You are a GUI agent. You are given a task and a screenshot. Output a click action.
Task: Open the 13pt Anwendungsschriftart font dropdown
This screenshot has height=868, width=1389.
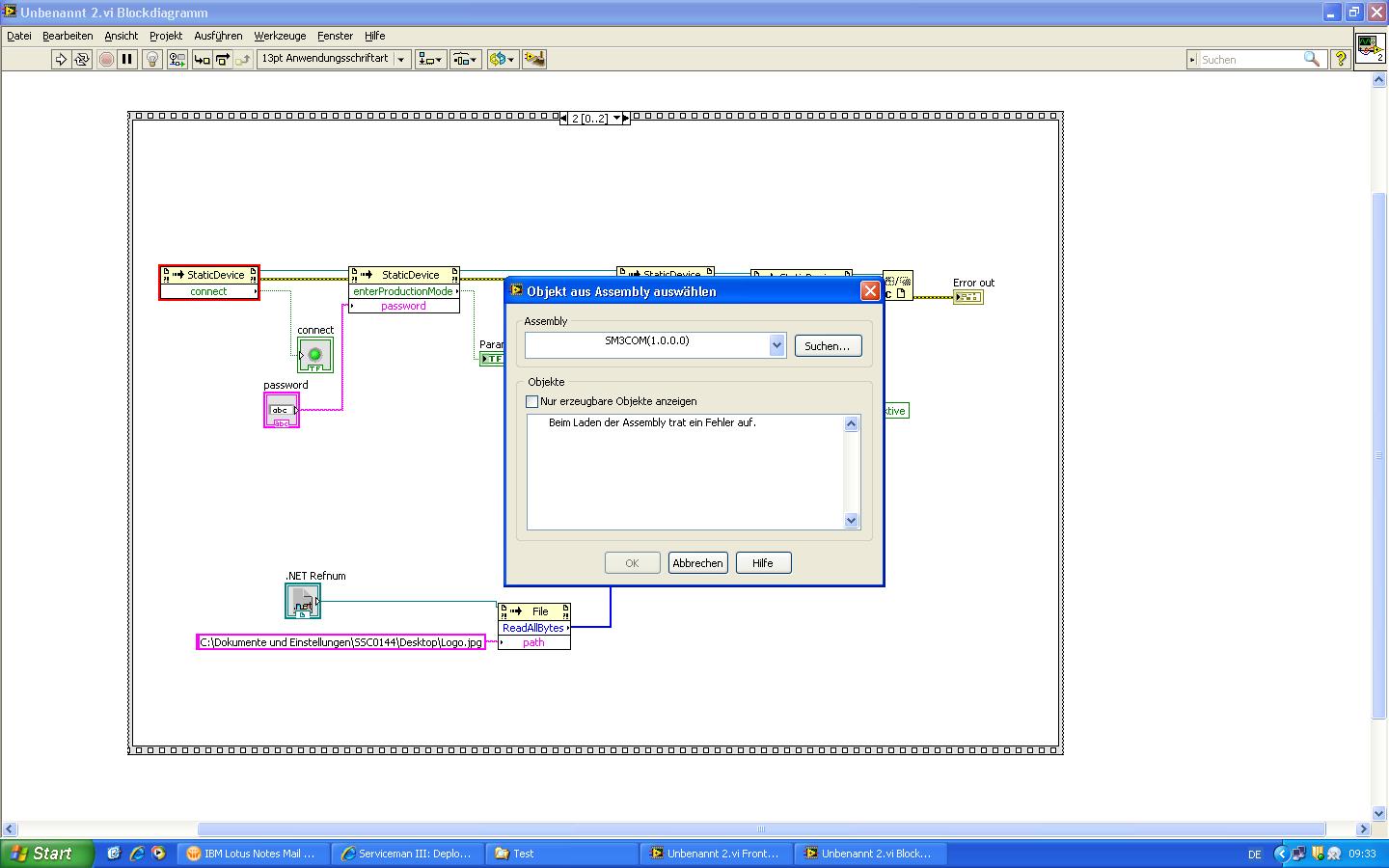click(334, 59)
